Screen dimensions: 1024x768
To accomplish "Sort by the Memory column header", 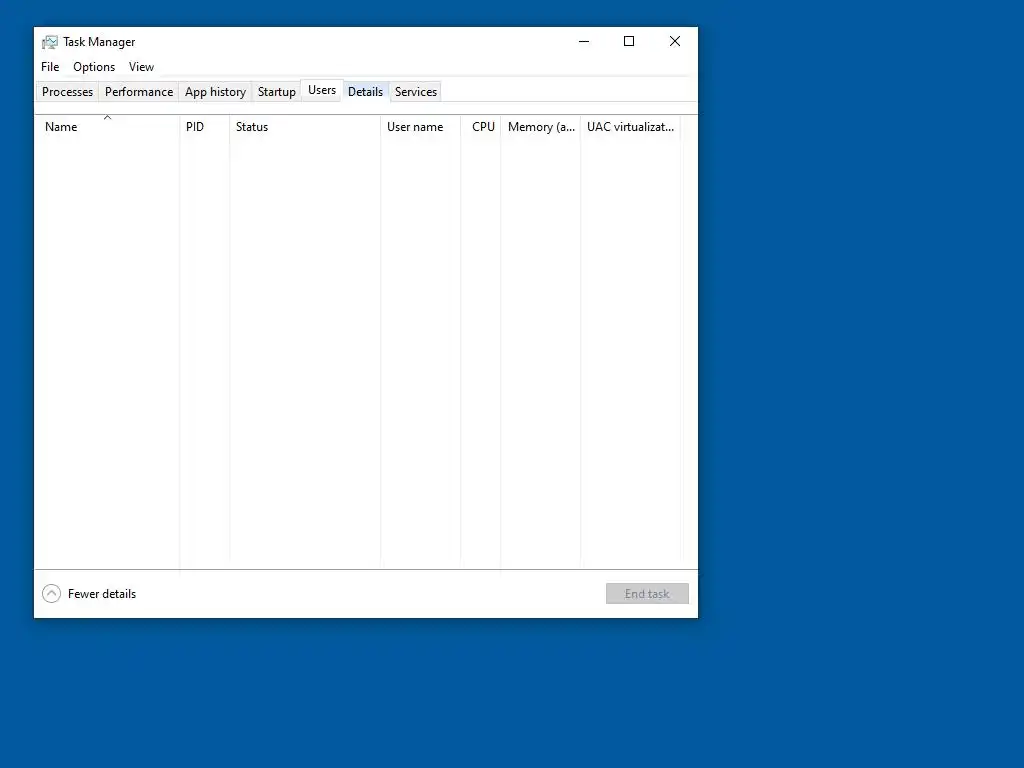I will pyautogui.click(x=541, y=127).
